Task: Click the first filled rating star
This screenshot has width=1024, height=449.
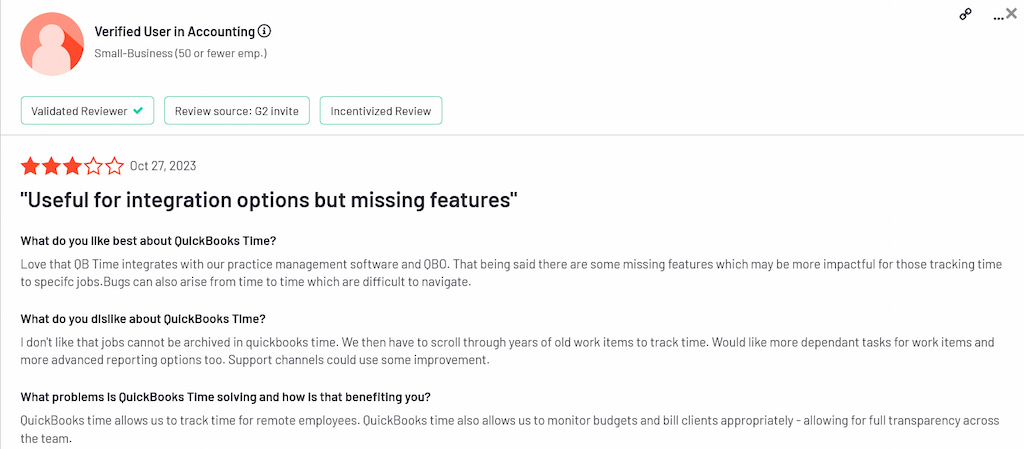Action: pos(30,166)
